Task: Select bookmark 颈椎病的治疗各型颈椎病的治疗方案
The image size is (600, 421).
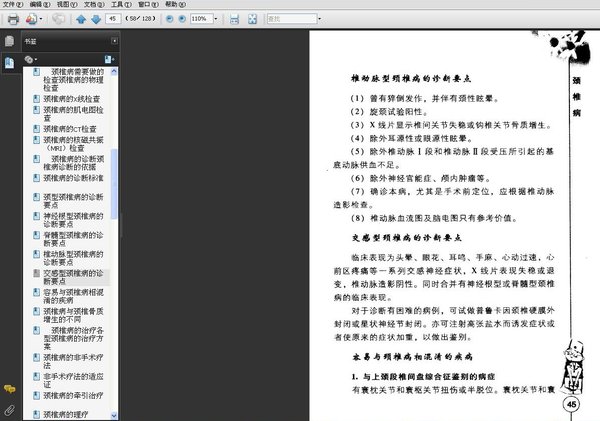Action: point(73,338)
